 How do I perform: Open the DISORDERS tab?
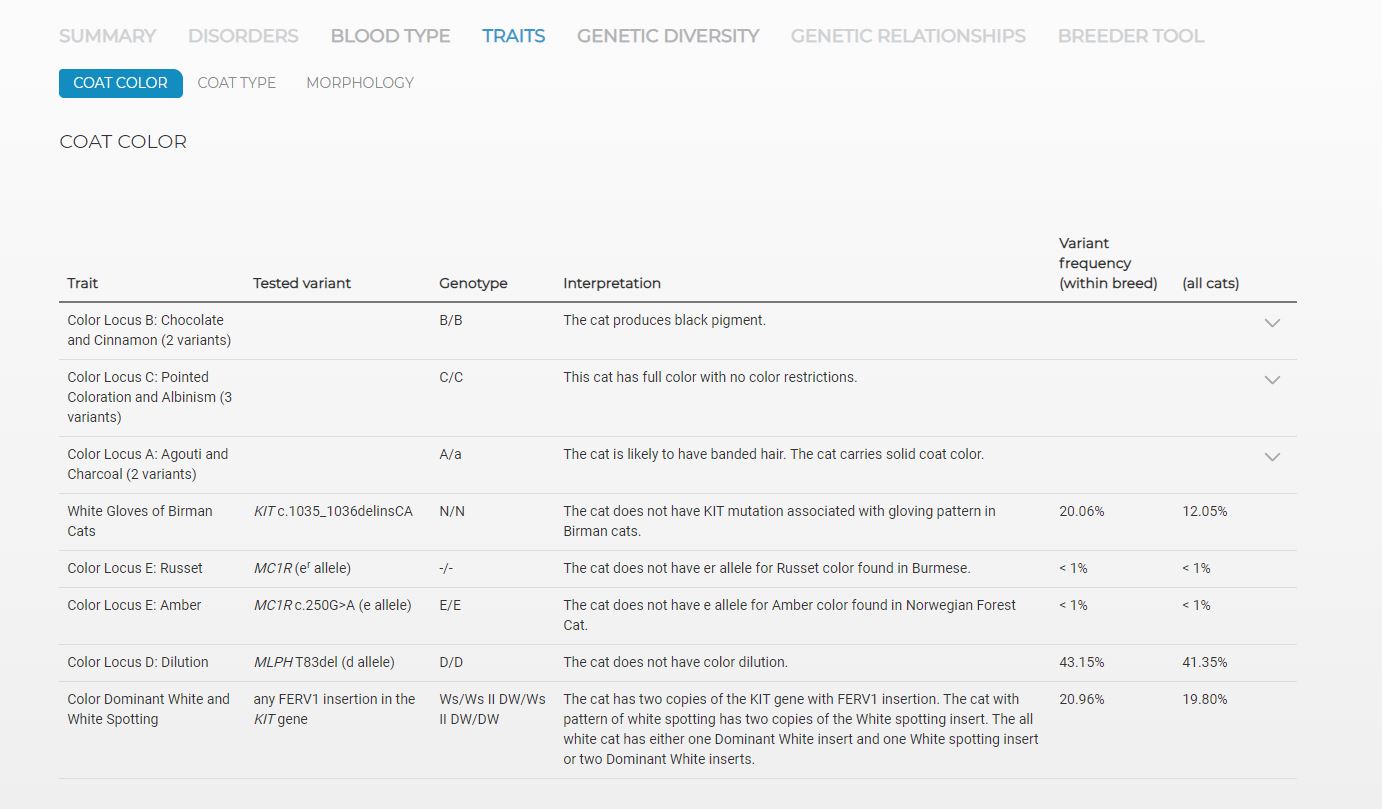(x=243, y=36)
